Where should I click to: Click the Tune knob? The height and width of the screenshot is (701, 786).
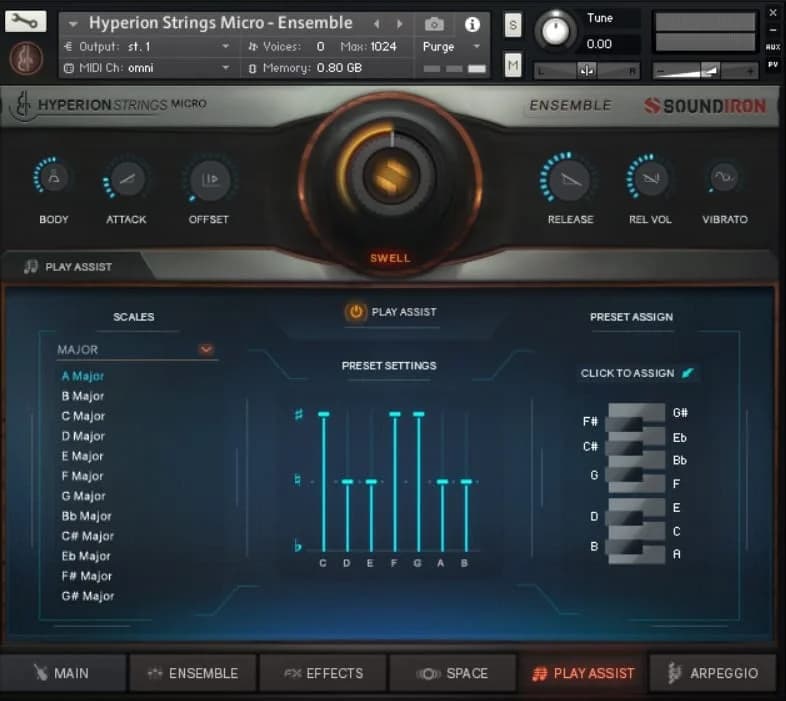(555, 31)
